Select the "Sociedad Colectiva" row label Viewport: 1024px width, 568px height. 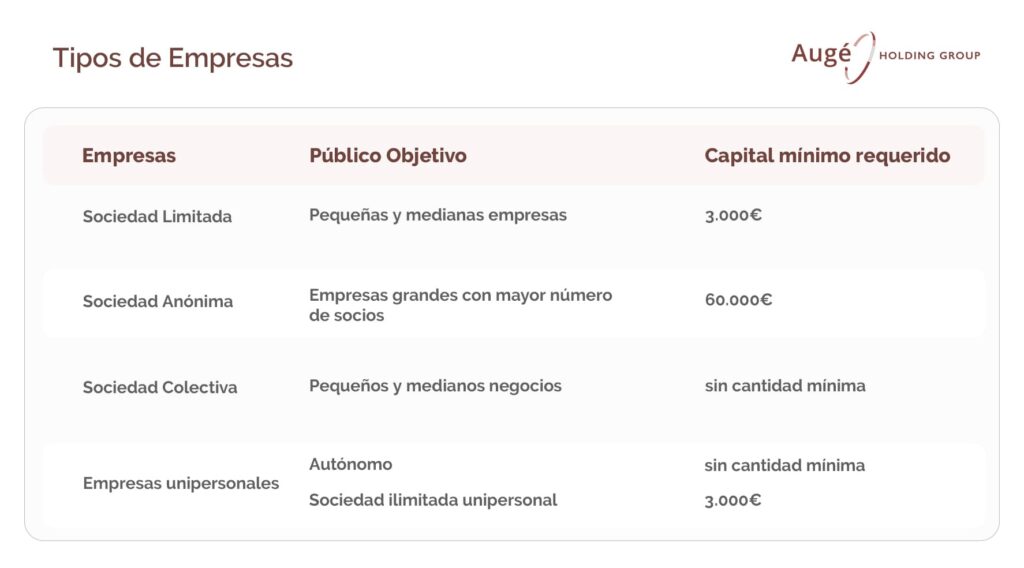(x=160, y=387)
